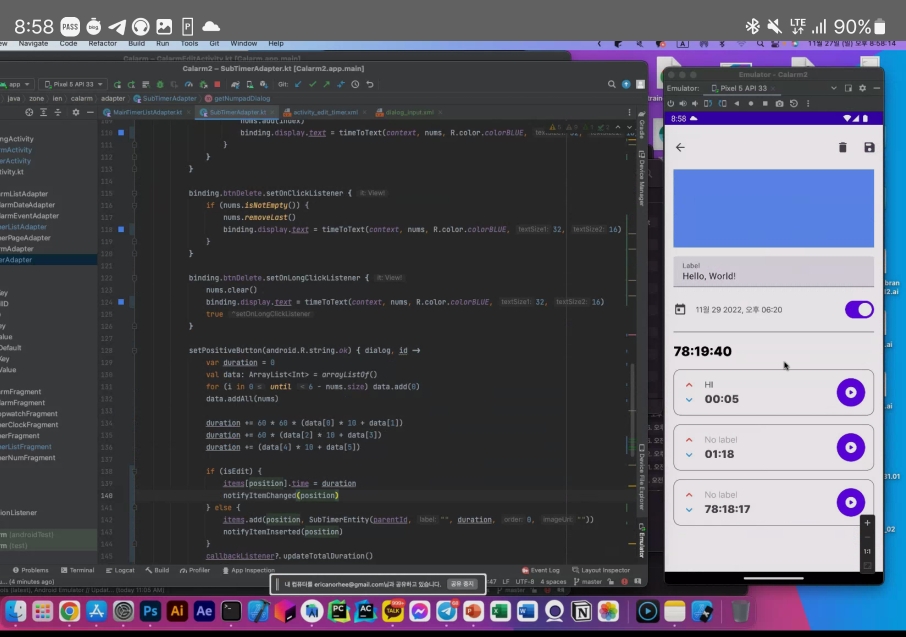Open the Problems tool window
This screenshot has width=906, height=637.
31,570
